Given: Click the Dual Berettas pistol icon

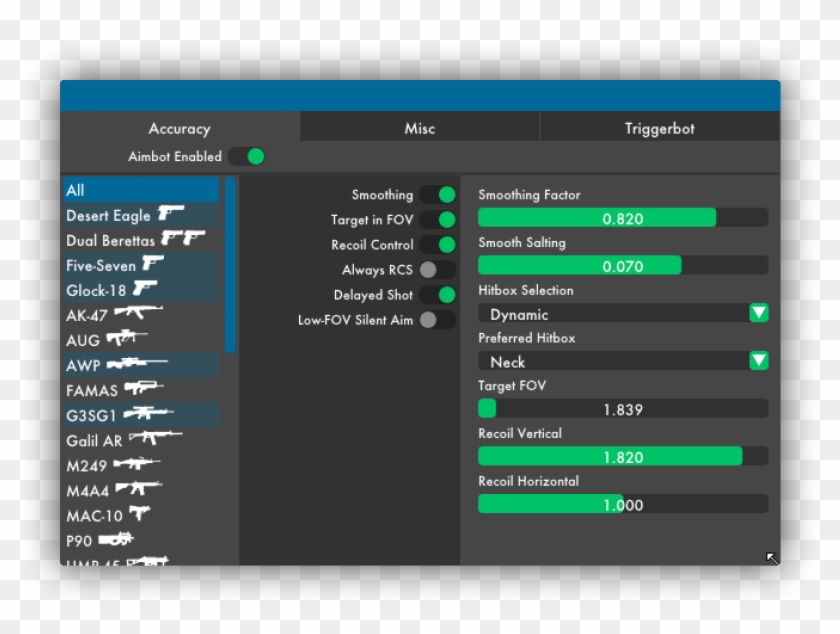Looking at the screenshot, I should pos(183,240).
